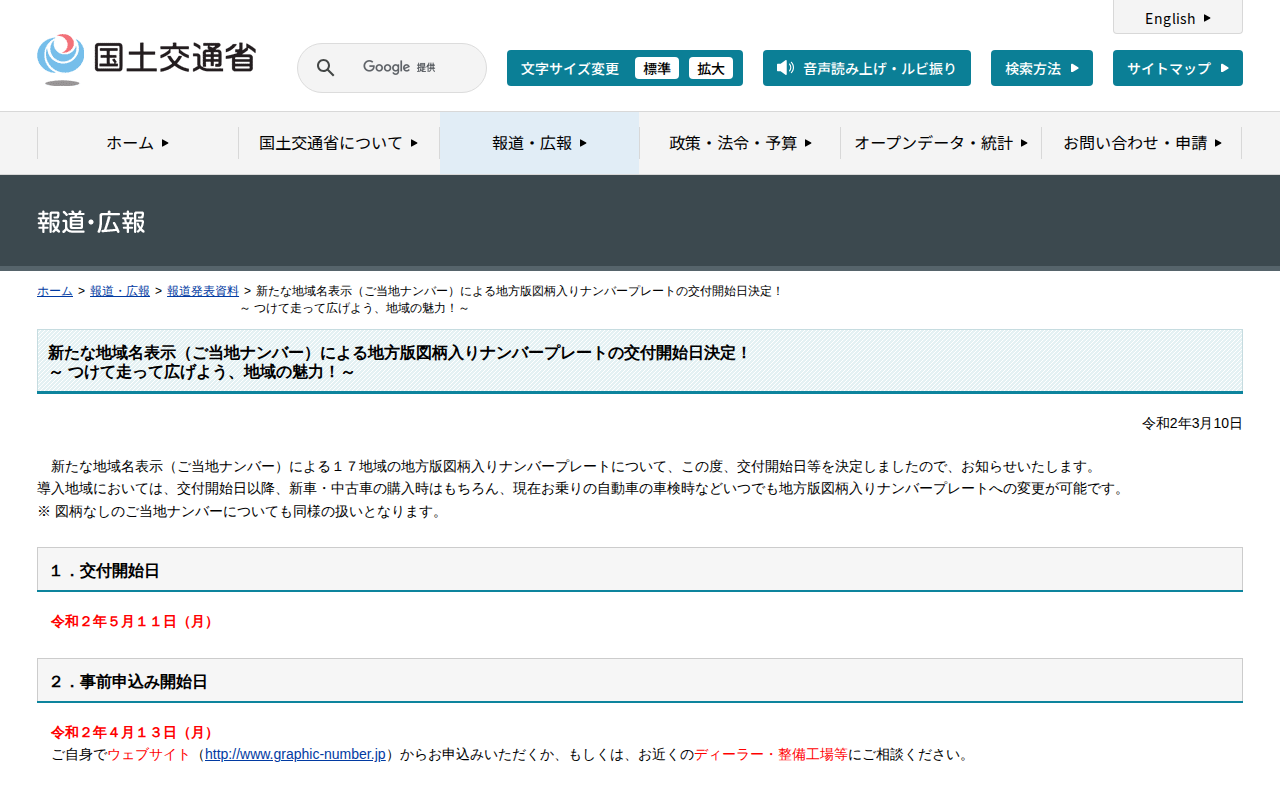
Task: Click the arrow icon beside English
Action: (1207, 18)
